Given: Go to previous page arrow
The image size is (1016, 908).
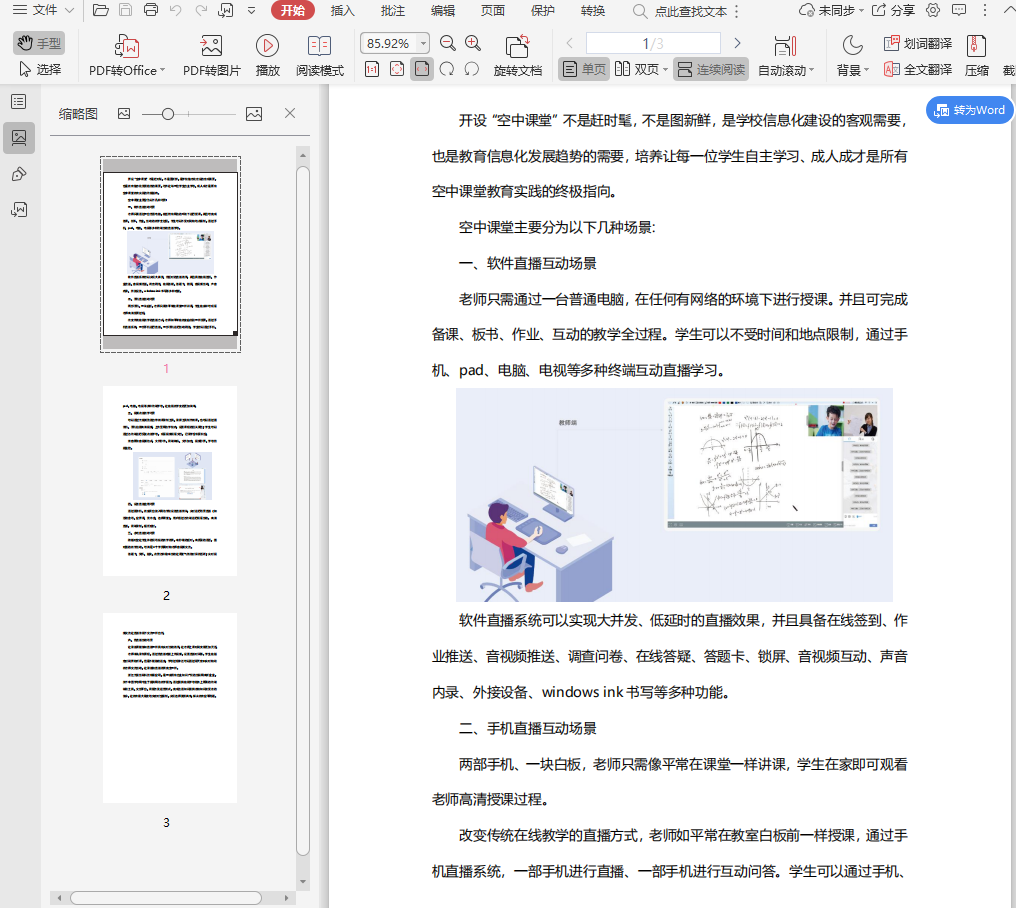Looking at the screenshot, I should point(570,43).
